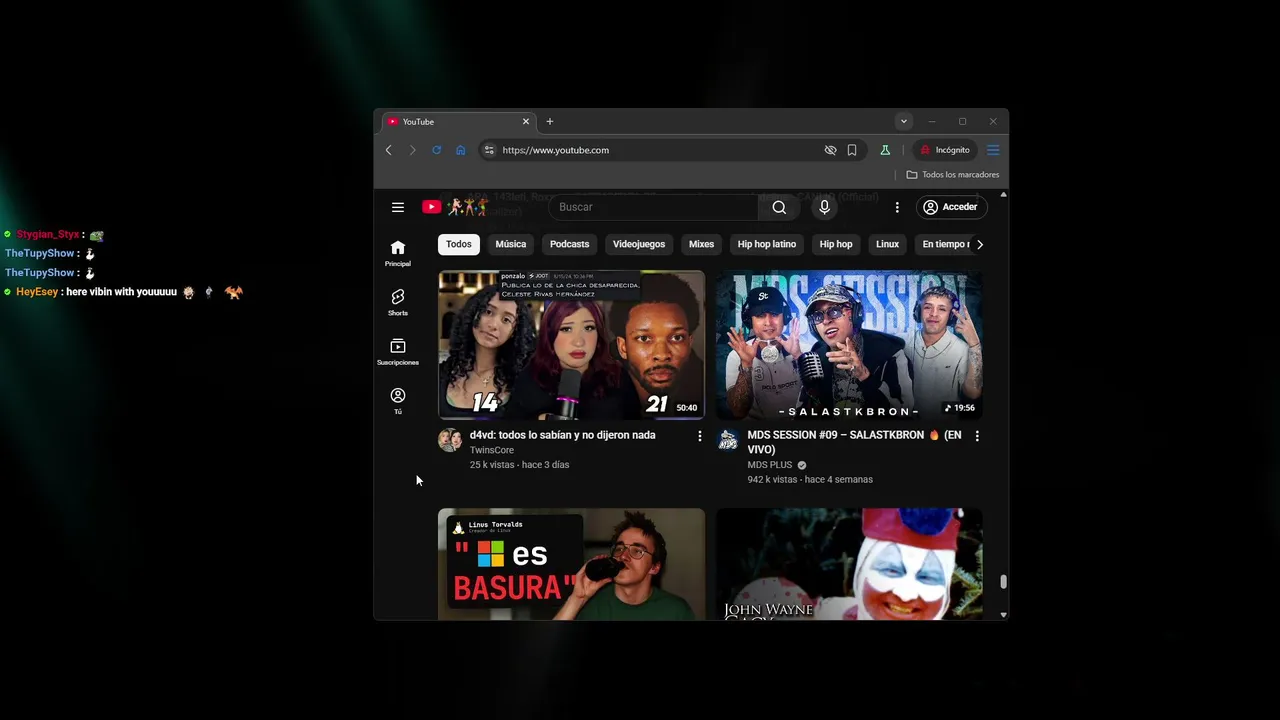
Task: Open Tú profile in sidebar
Action: (398, 401)
